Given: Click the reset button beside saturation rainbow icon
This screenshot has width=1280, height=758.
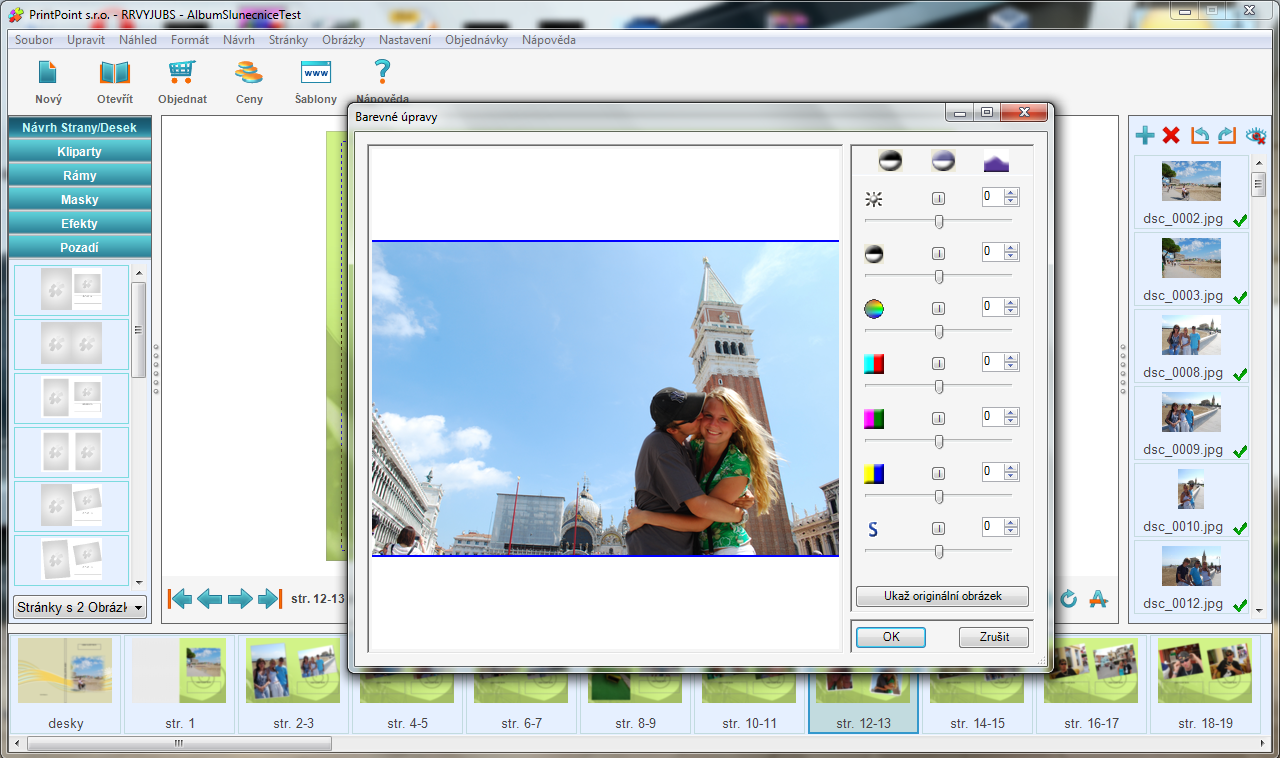Looking at the screenshot, I should pyautogui.click(x=939, y=308).
